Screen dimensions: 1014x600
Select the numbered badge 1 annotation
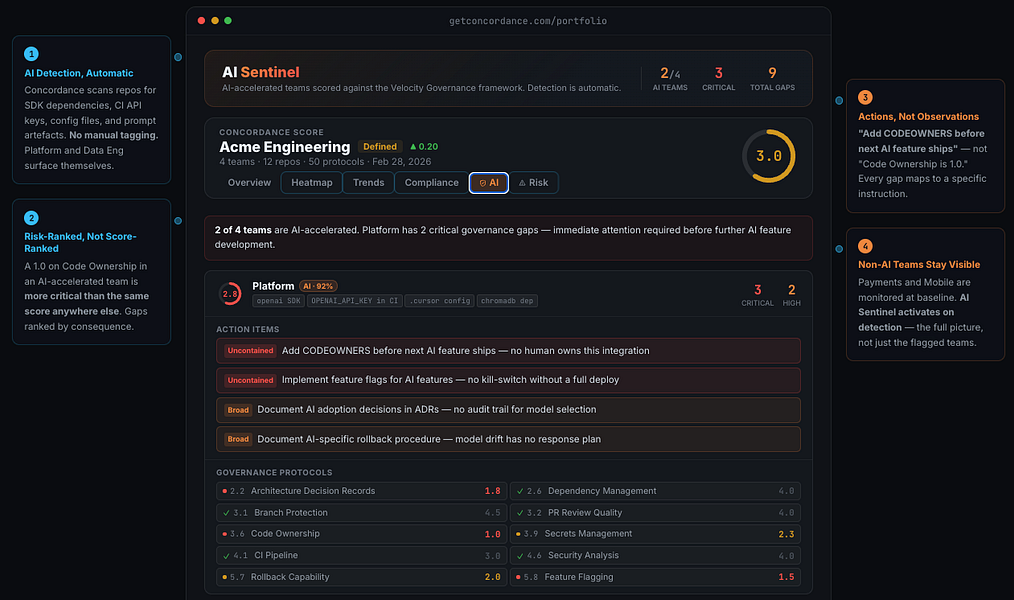click(x=31, y=54)
